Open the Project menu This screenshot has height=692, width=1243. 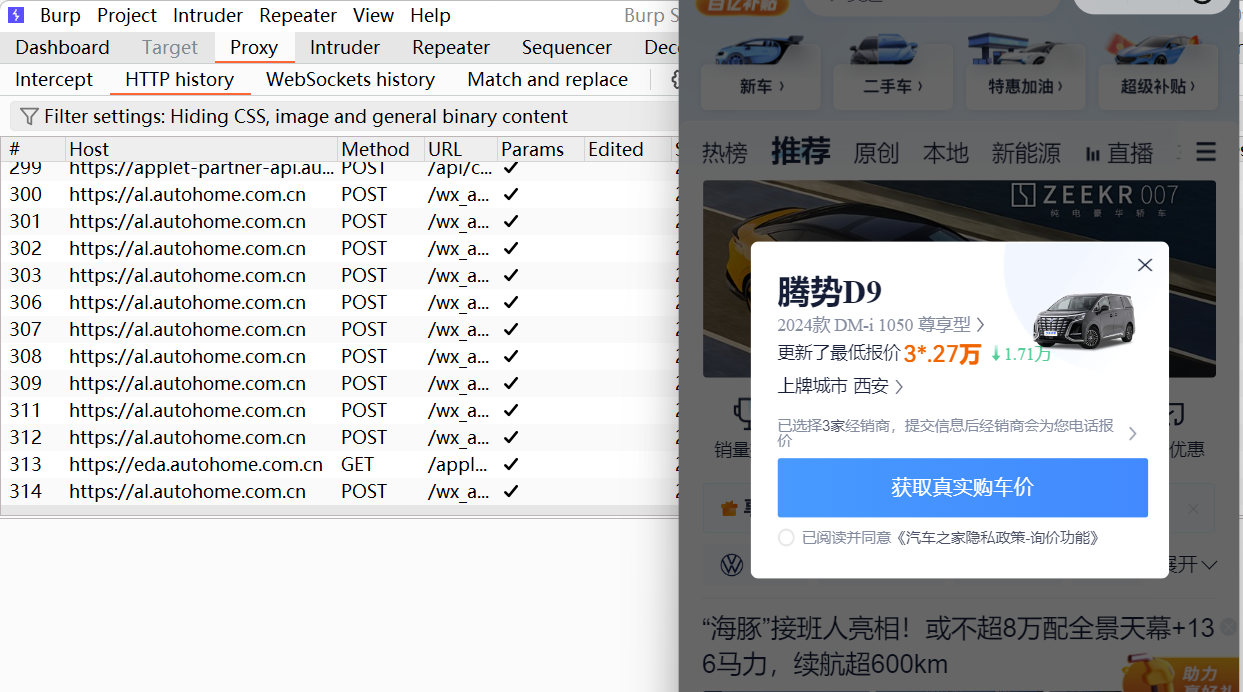(127, 15)
